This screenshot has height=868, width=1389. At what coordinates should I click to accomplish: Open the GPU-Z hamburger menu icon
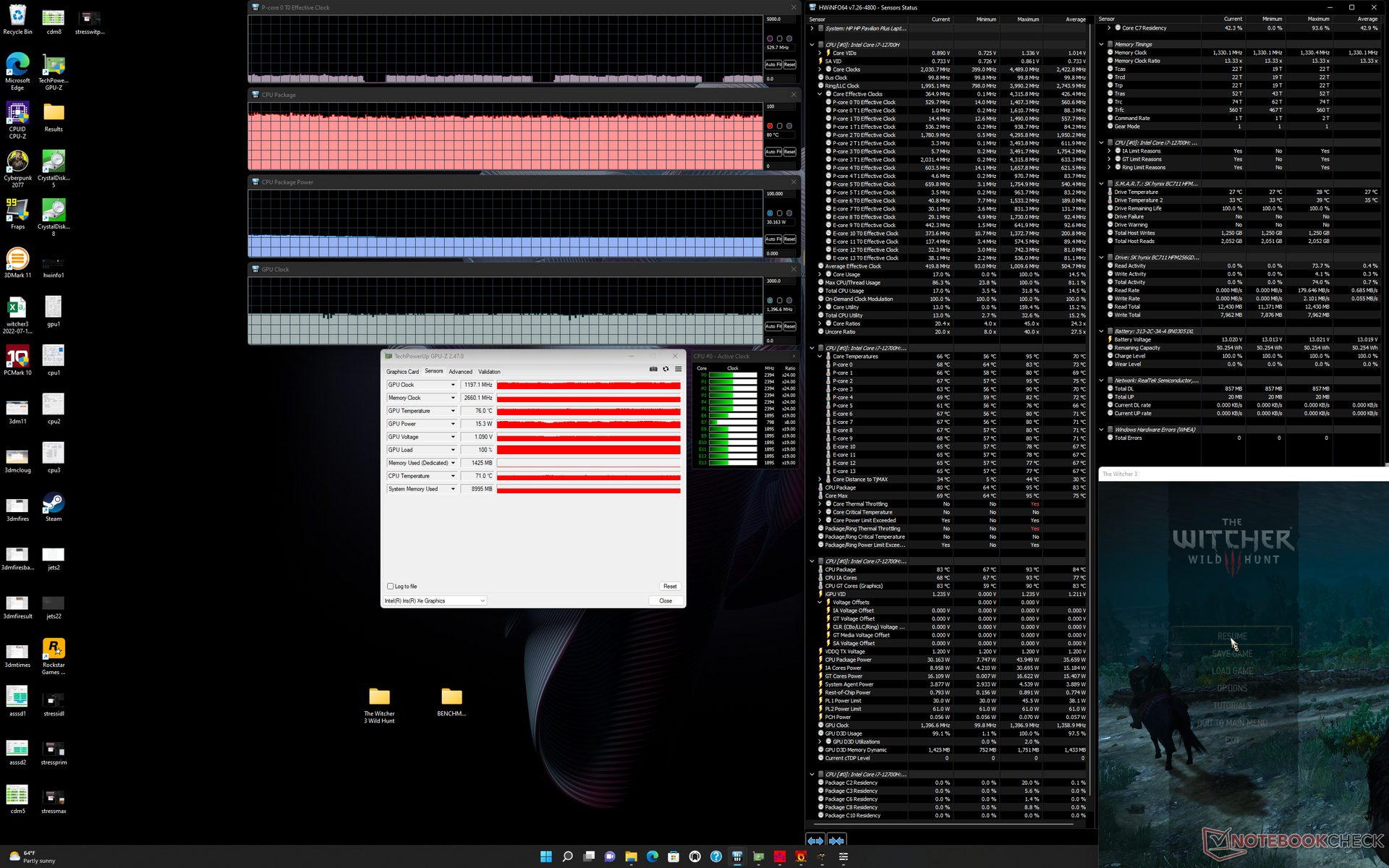coord(678,369)
